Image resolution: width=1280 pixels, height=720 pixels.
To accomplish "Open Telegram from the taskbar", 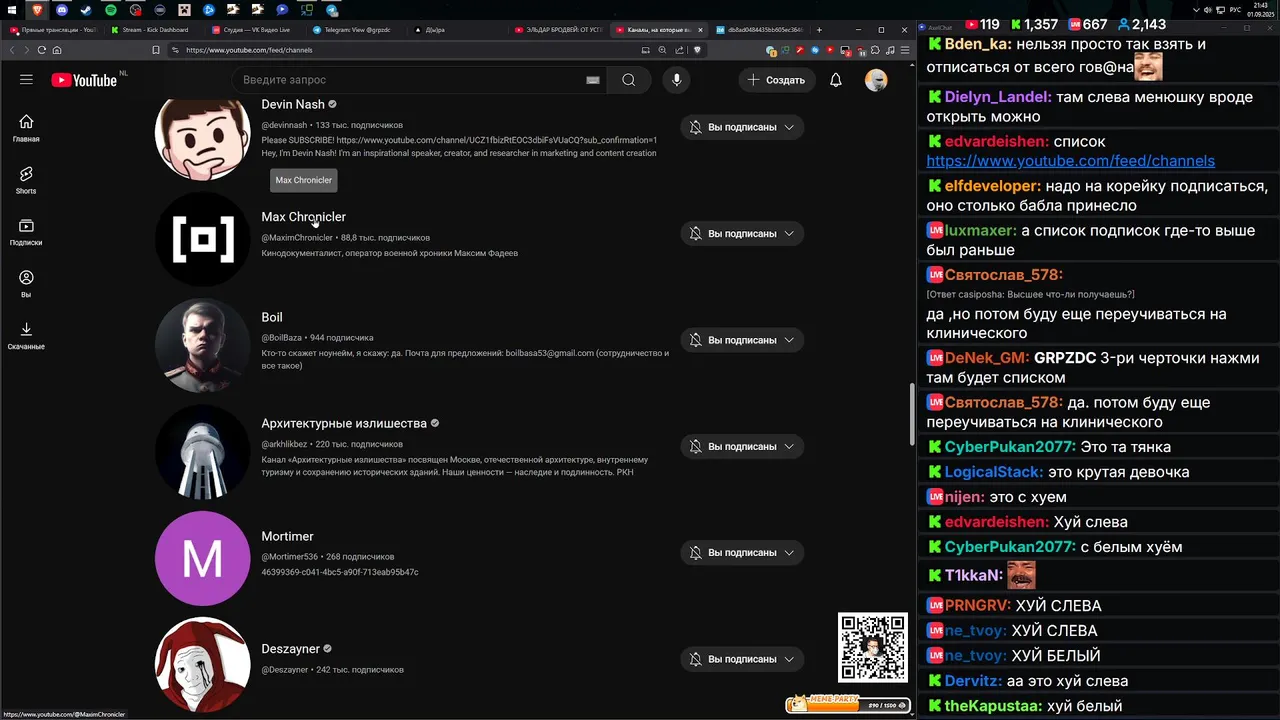I will (332, 9).
